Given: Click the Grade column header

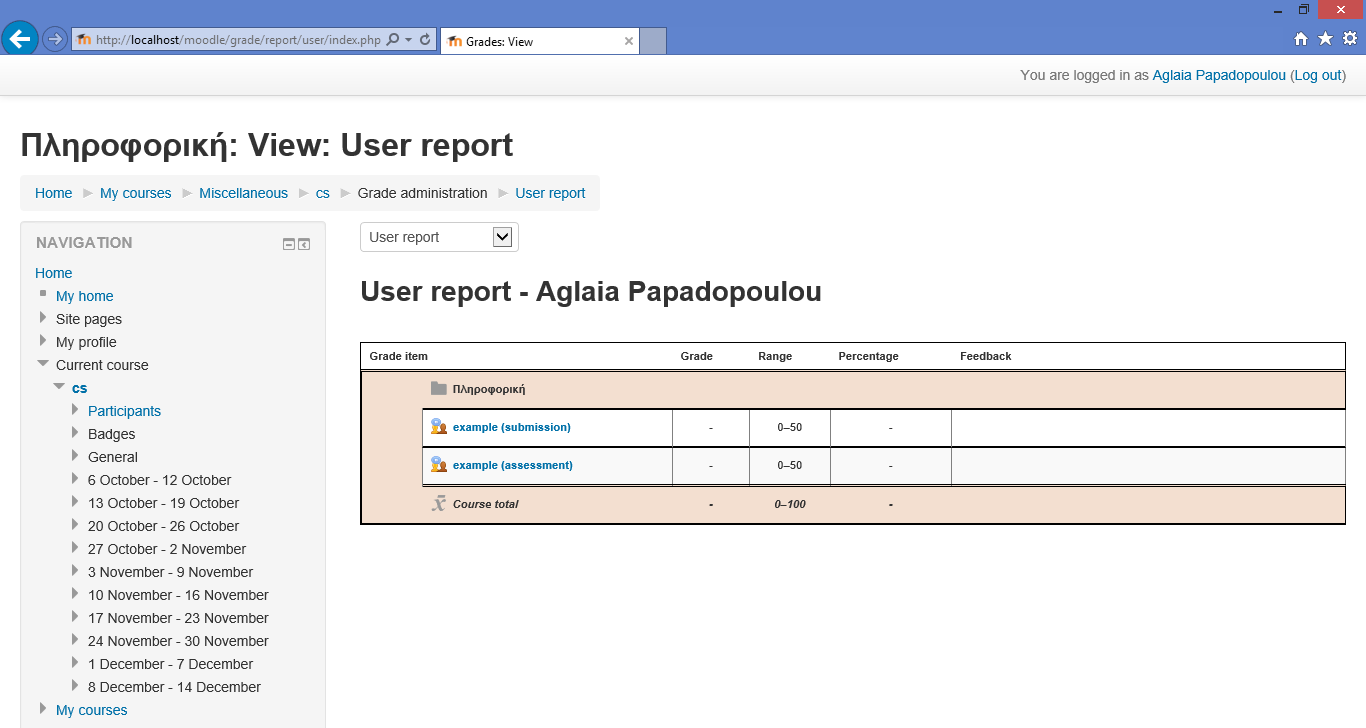Looking at the screenshot, I should click(x=696, y=356).
